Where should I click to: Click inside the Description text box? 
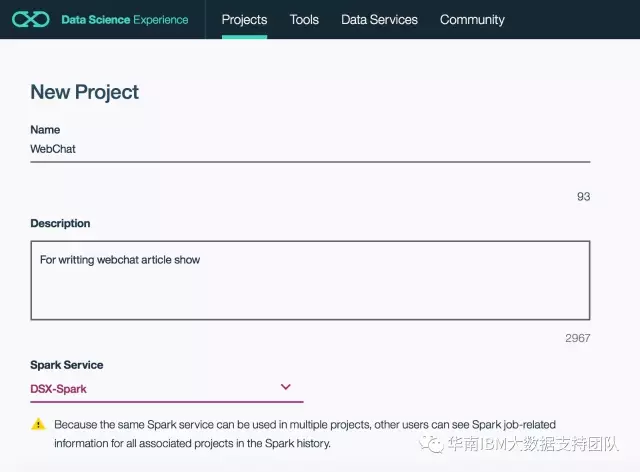(x=310, y=280)
